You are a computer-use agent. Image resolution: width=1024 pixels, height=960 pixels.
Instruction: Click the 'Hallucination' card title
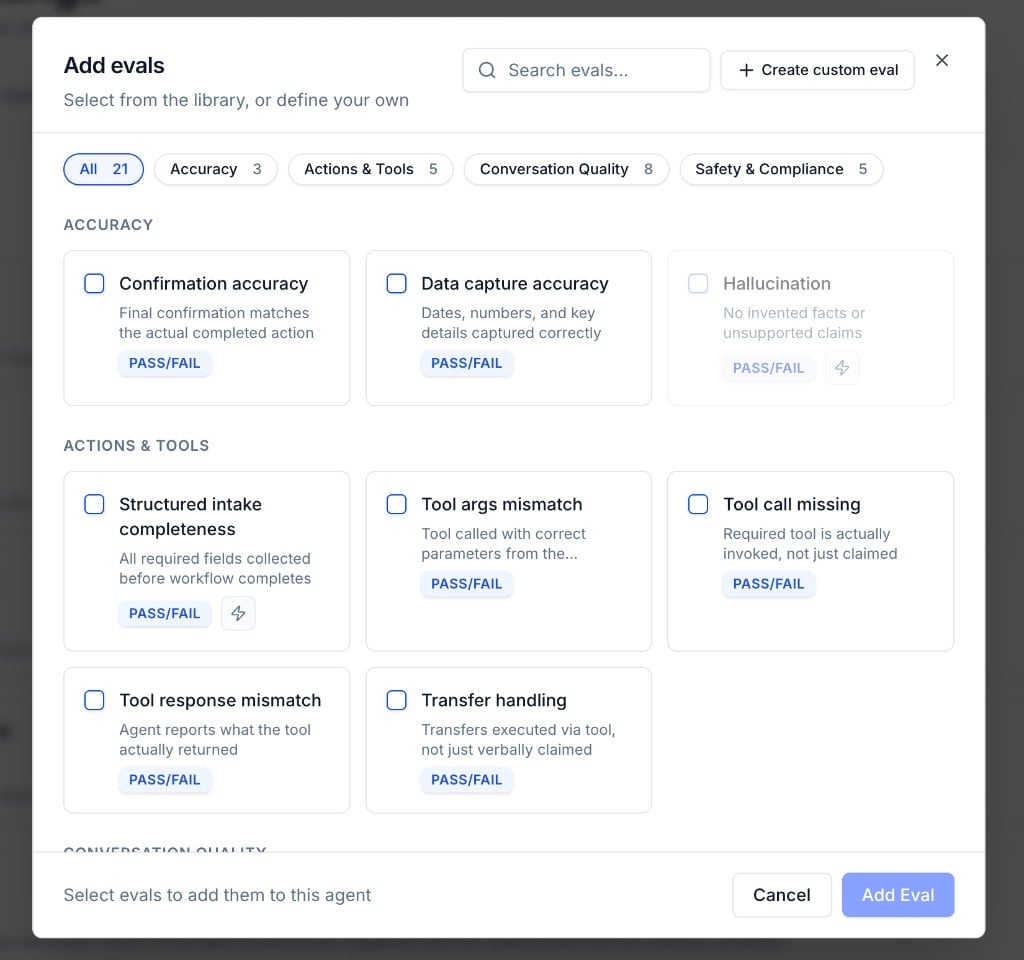[776, 283]
